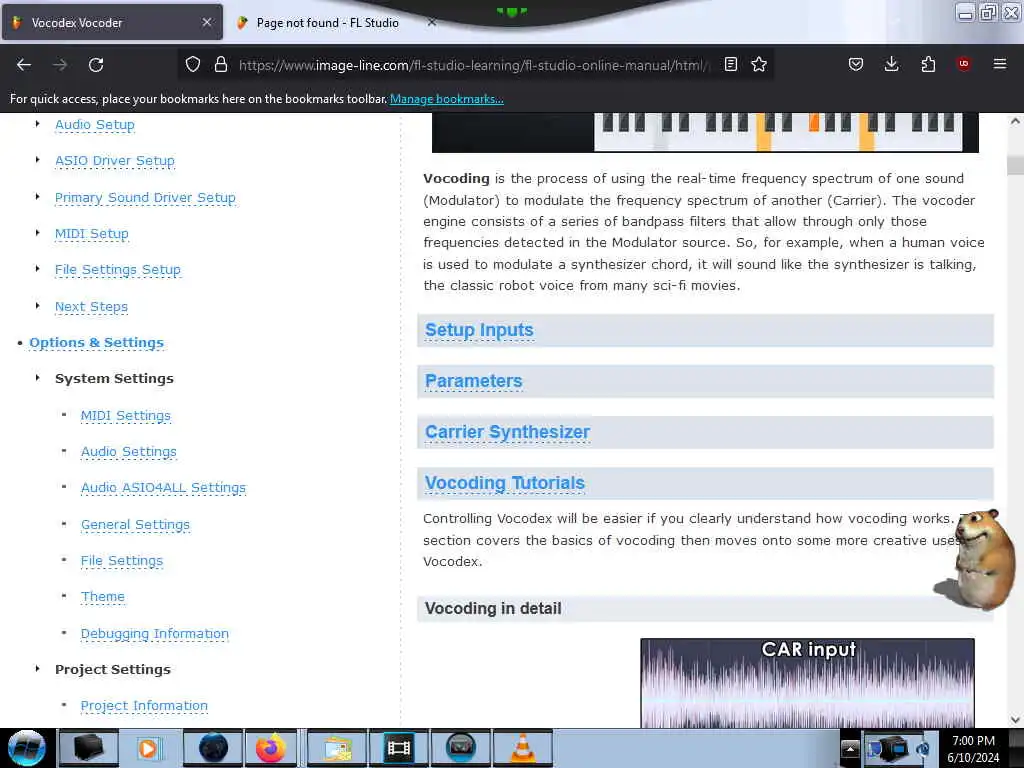Open the Theme link

point(103,596)
